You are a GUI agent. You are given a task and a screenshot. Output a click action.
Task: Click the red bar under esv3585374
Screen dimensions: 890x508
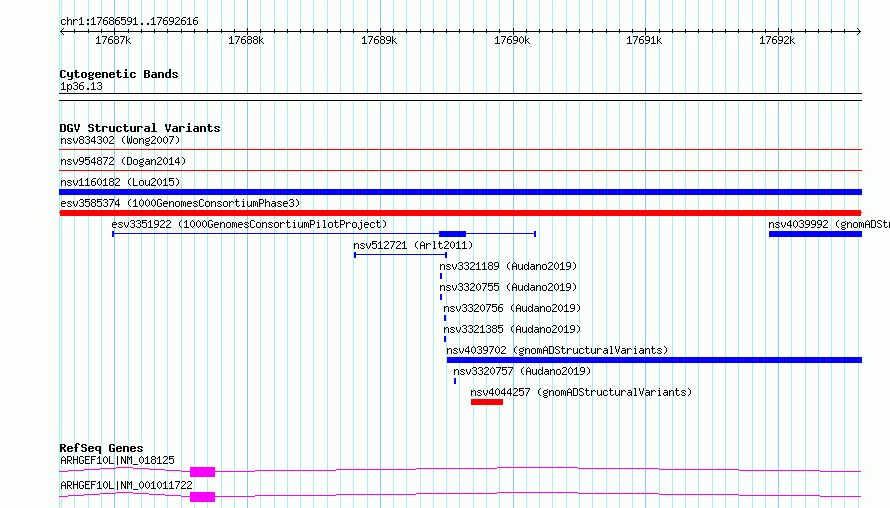coord(460,213)
